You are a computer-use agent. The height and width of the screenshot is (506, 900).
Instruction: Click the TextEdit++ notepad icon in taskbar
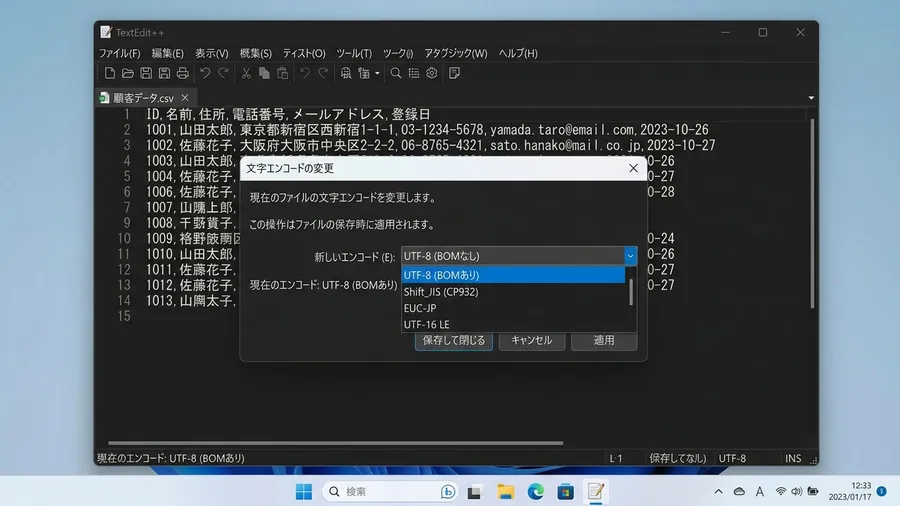pyautogui.click(x=595, y=492)
